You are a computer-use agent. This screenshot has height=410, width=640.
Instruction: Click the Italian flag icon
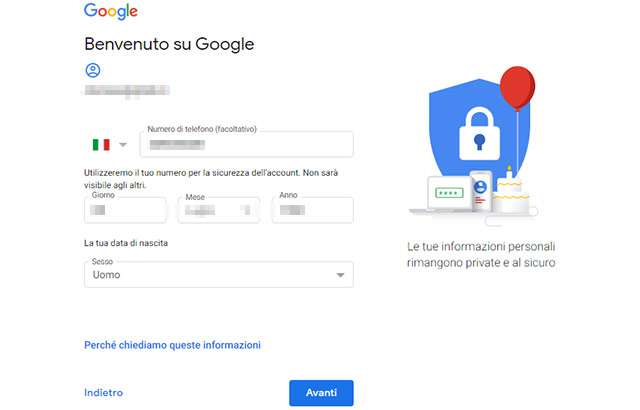tap(101, 145)
